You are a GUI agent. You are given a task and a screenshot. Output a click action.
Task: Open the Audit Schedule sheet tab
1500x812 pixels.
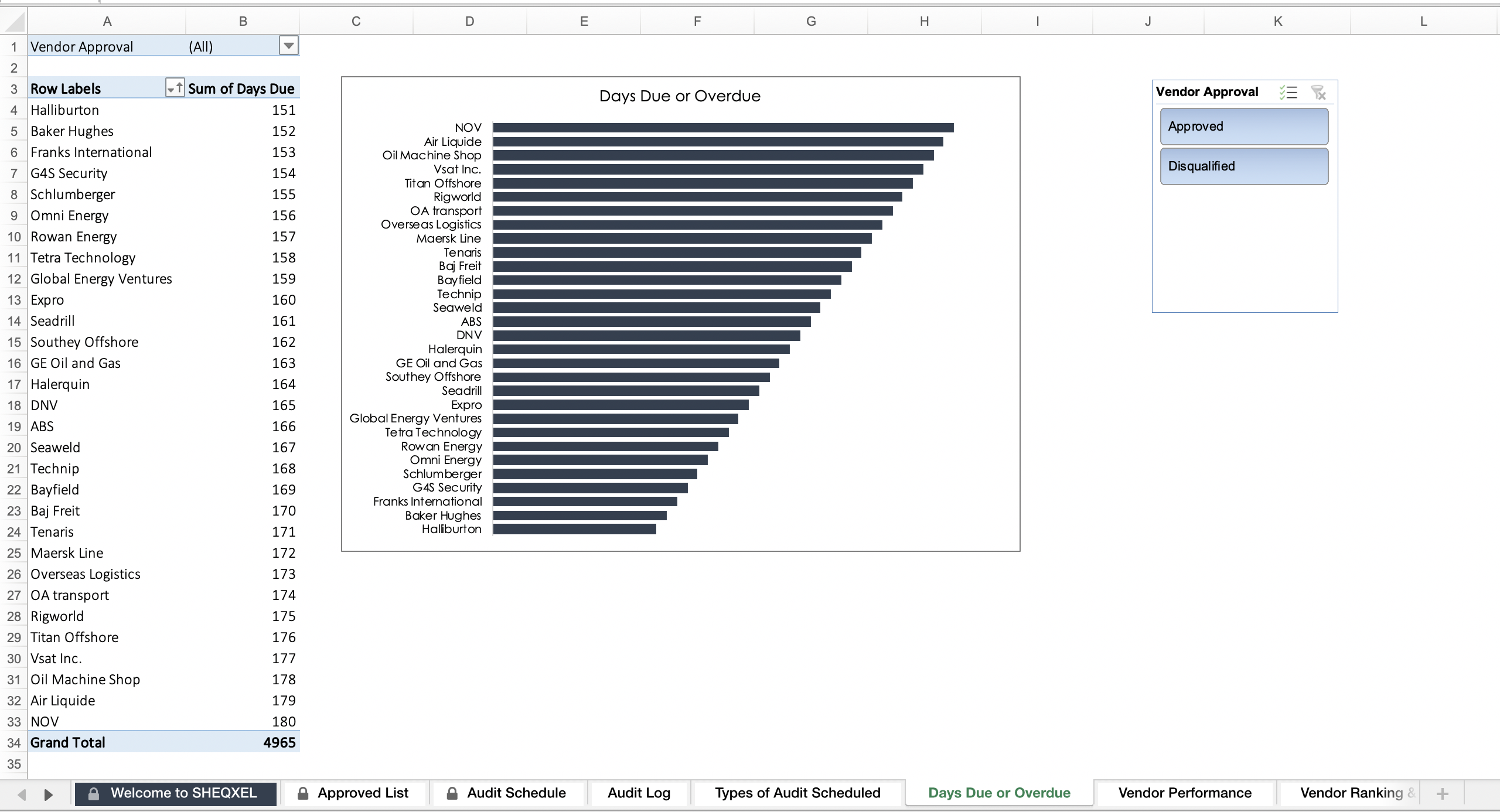click(508, 793)
